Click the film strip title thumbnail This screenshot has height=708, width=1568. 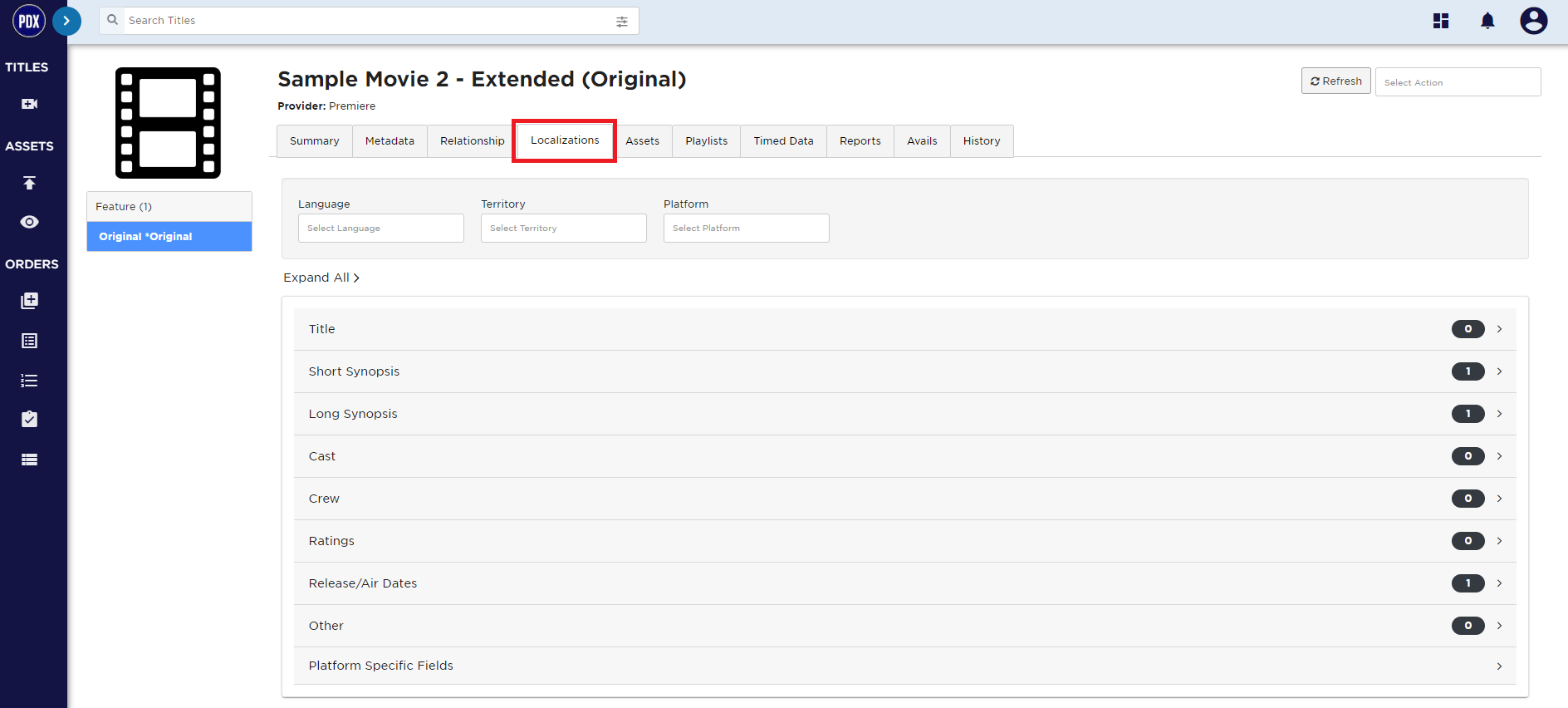[x=168, y=123]
